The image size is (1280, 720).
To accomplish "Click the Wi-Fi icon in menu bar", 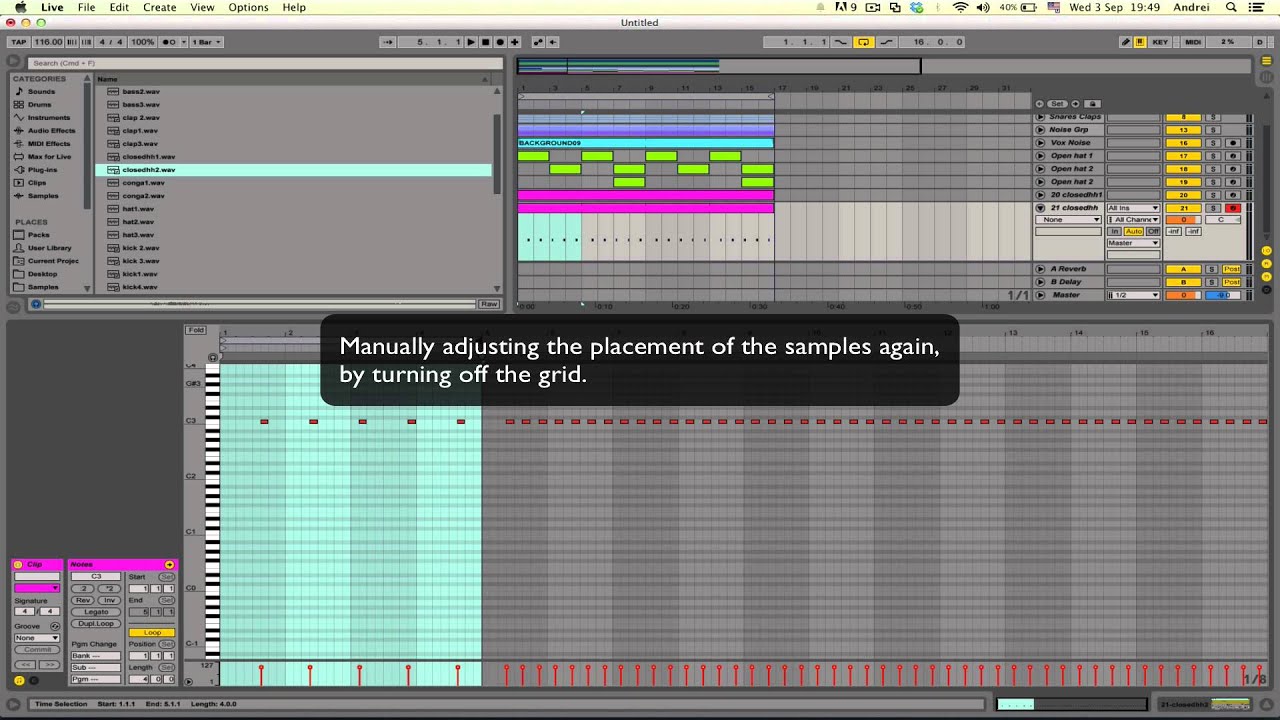I will click(x=960, y=7).
